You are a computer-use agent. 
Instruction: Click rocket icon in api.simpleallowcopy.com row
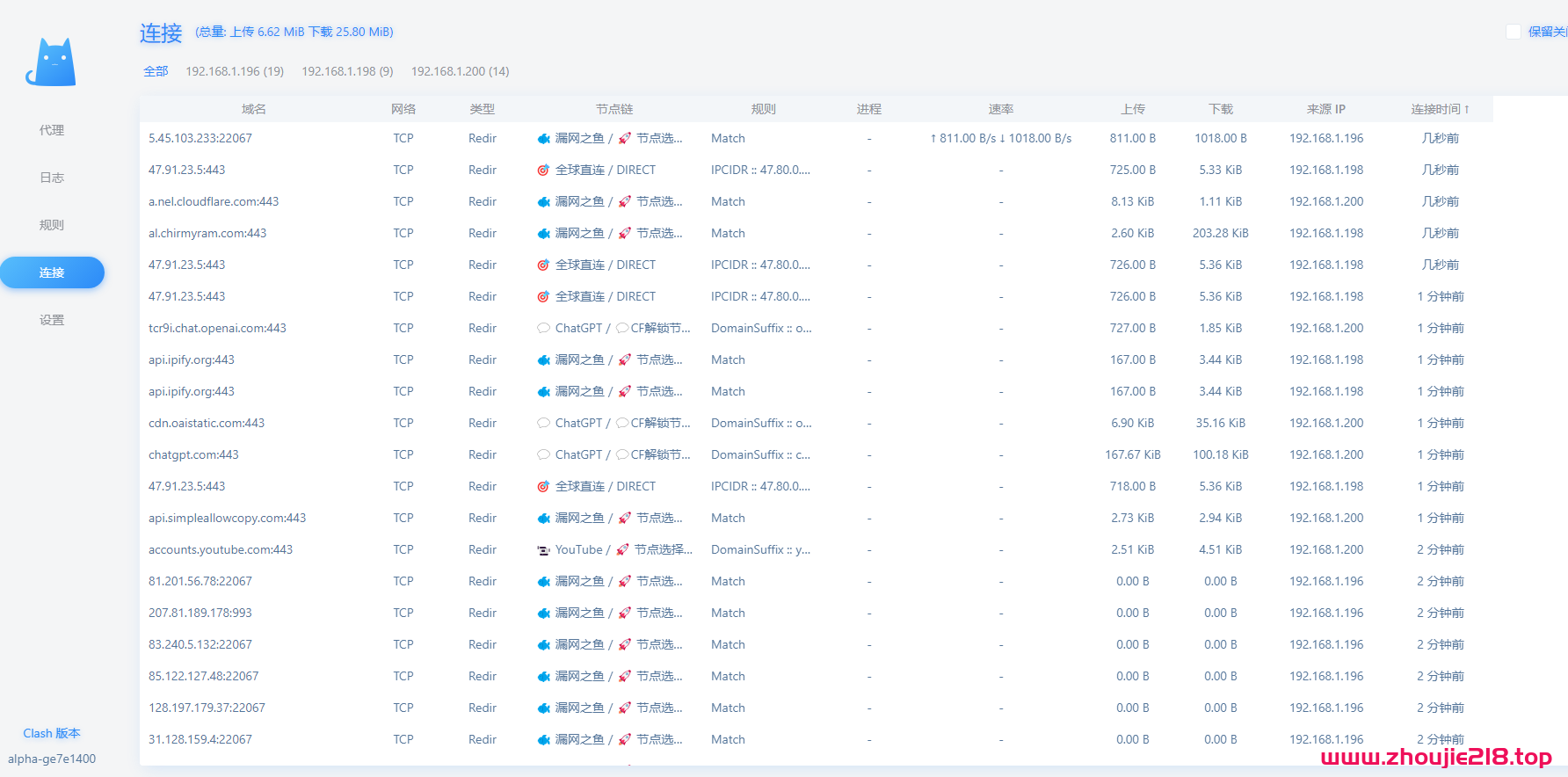pos(625,519)
